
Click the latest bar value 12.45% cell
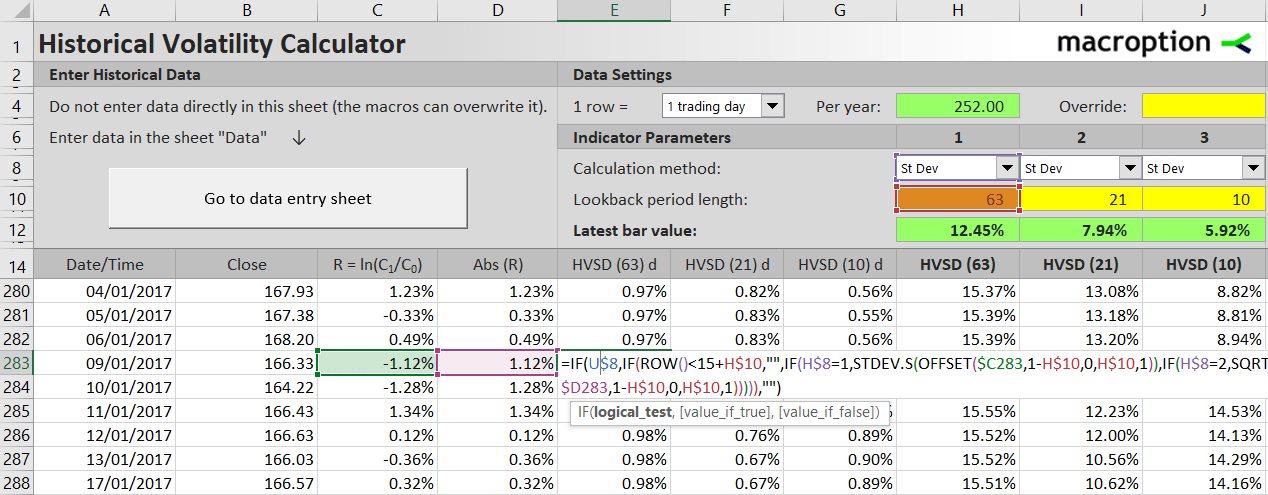[x=957, y=231]
